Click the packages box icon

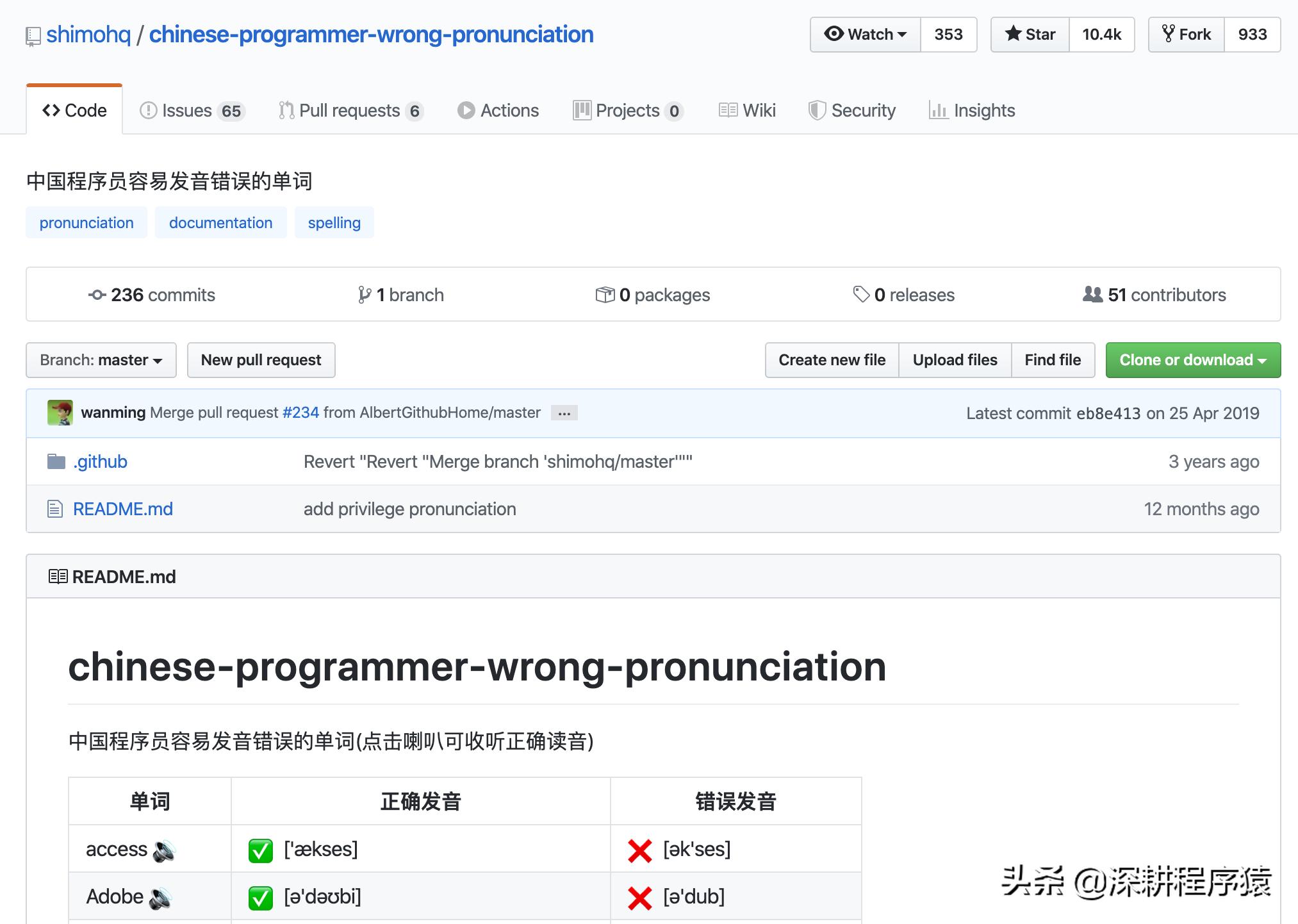pyautogui.click(x=605, y=295)
